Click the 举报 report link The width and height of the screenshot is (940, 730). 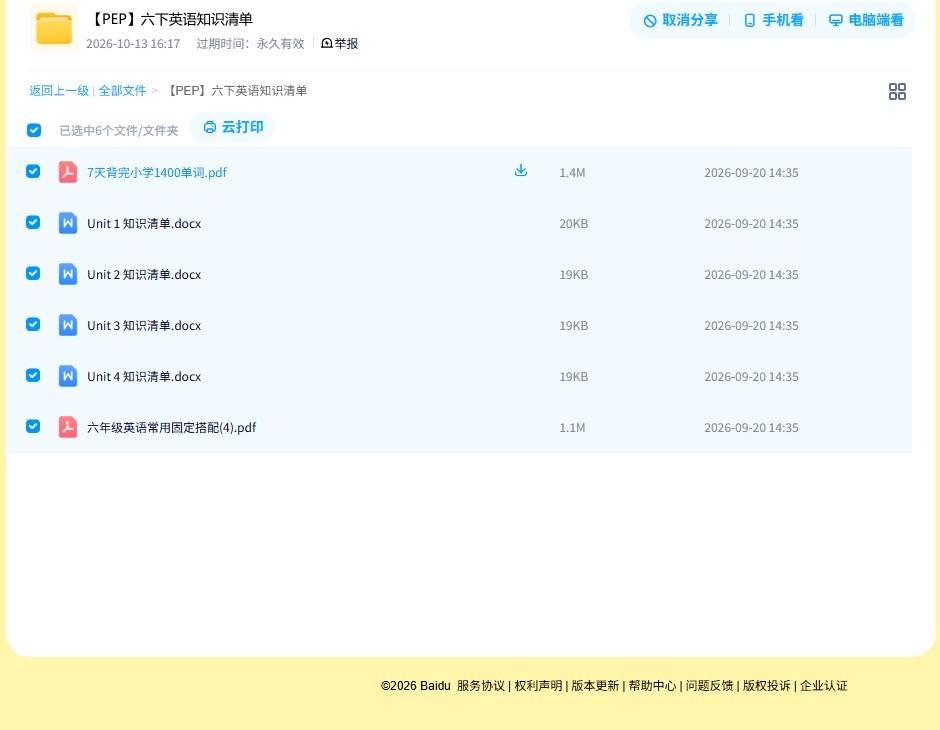(x=339, y=43)
